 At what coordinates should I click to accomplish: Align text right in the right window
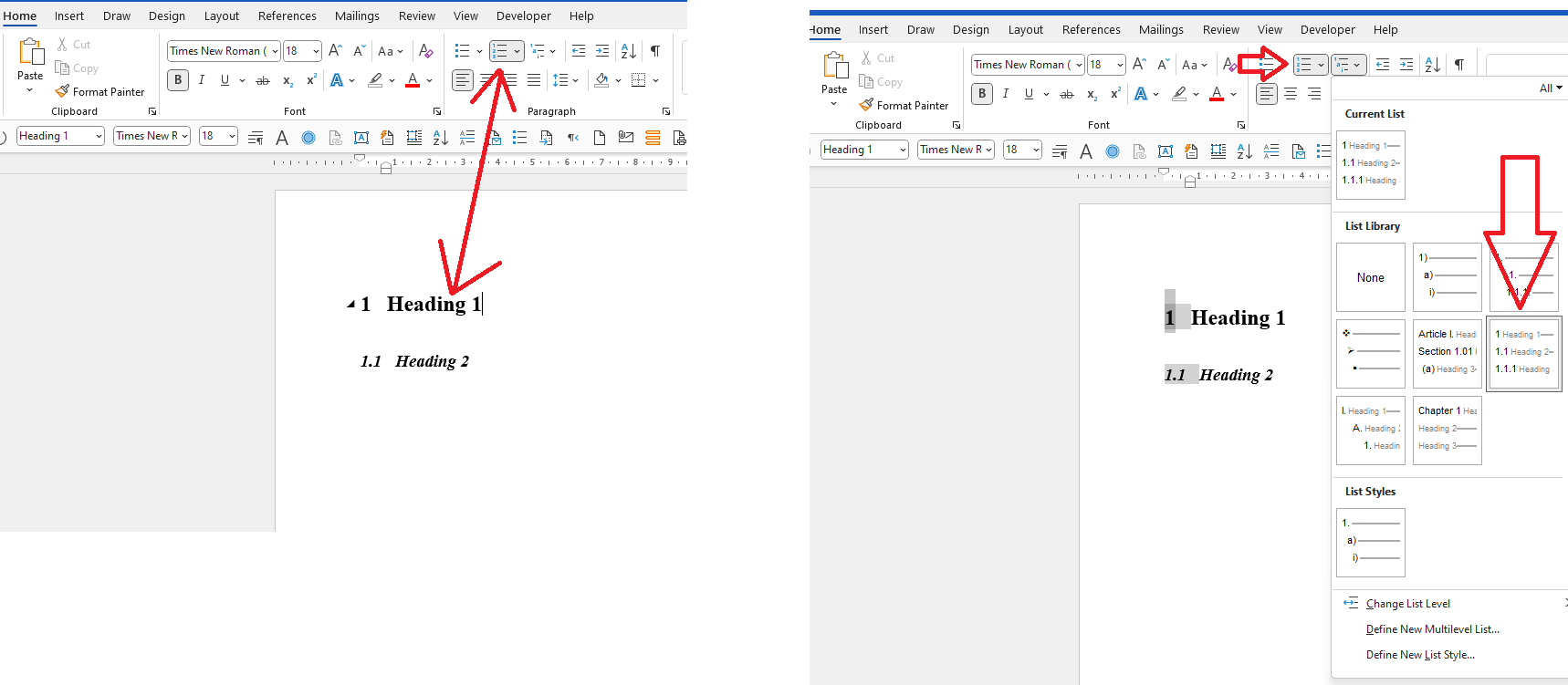pyautogui.click(x=1314, y=94)
